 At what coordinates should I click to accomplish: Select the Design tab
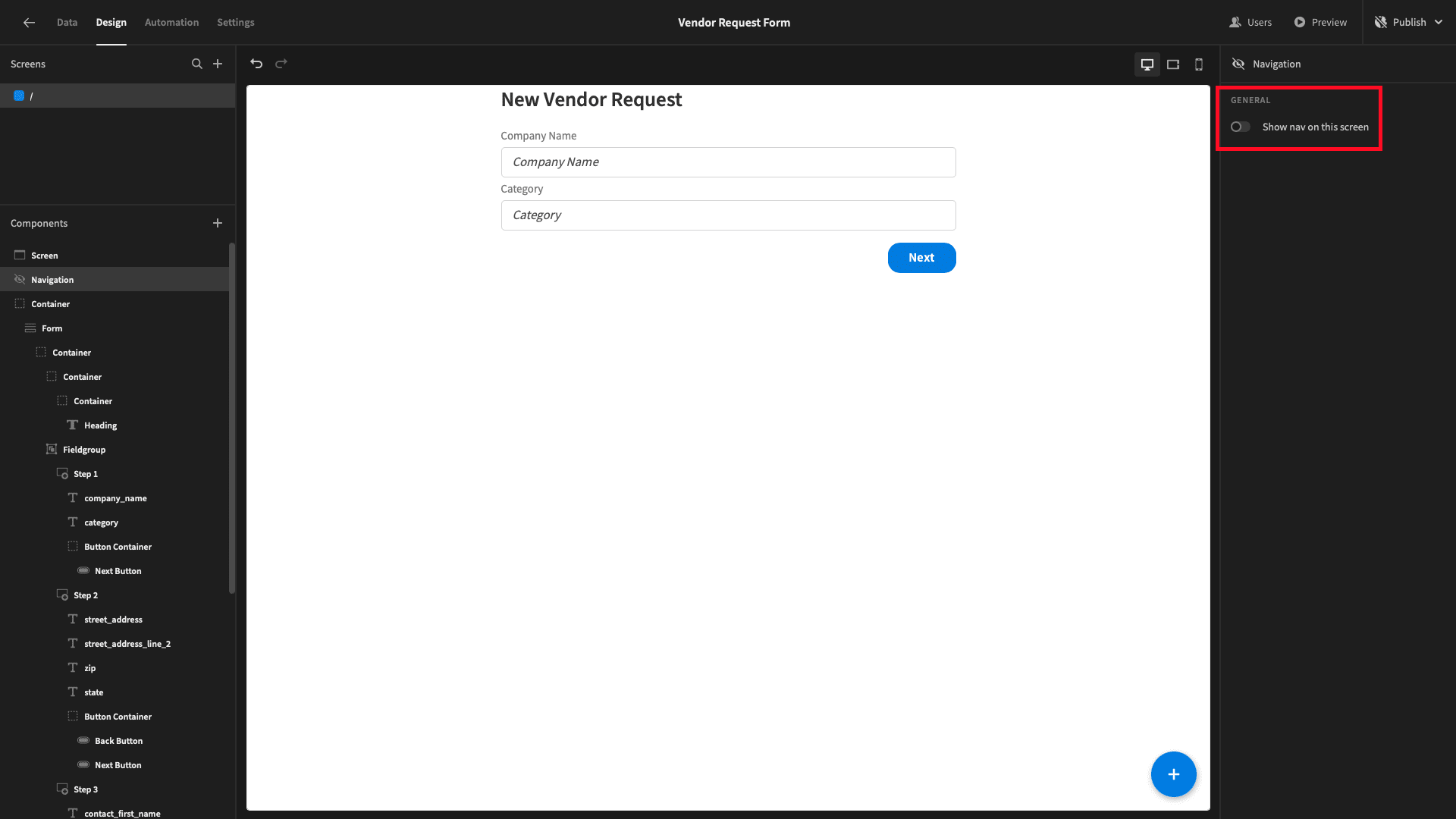point(111,22)
